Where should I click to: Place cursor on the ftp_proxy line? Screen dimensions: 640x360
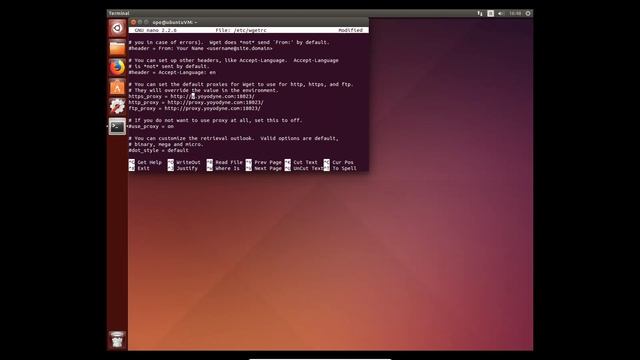pyautogui.click(x=194, y=108)
